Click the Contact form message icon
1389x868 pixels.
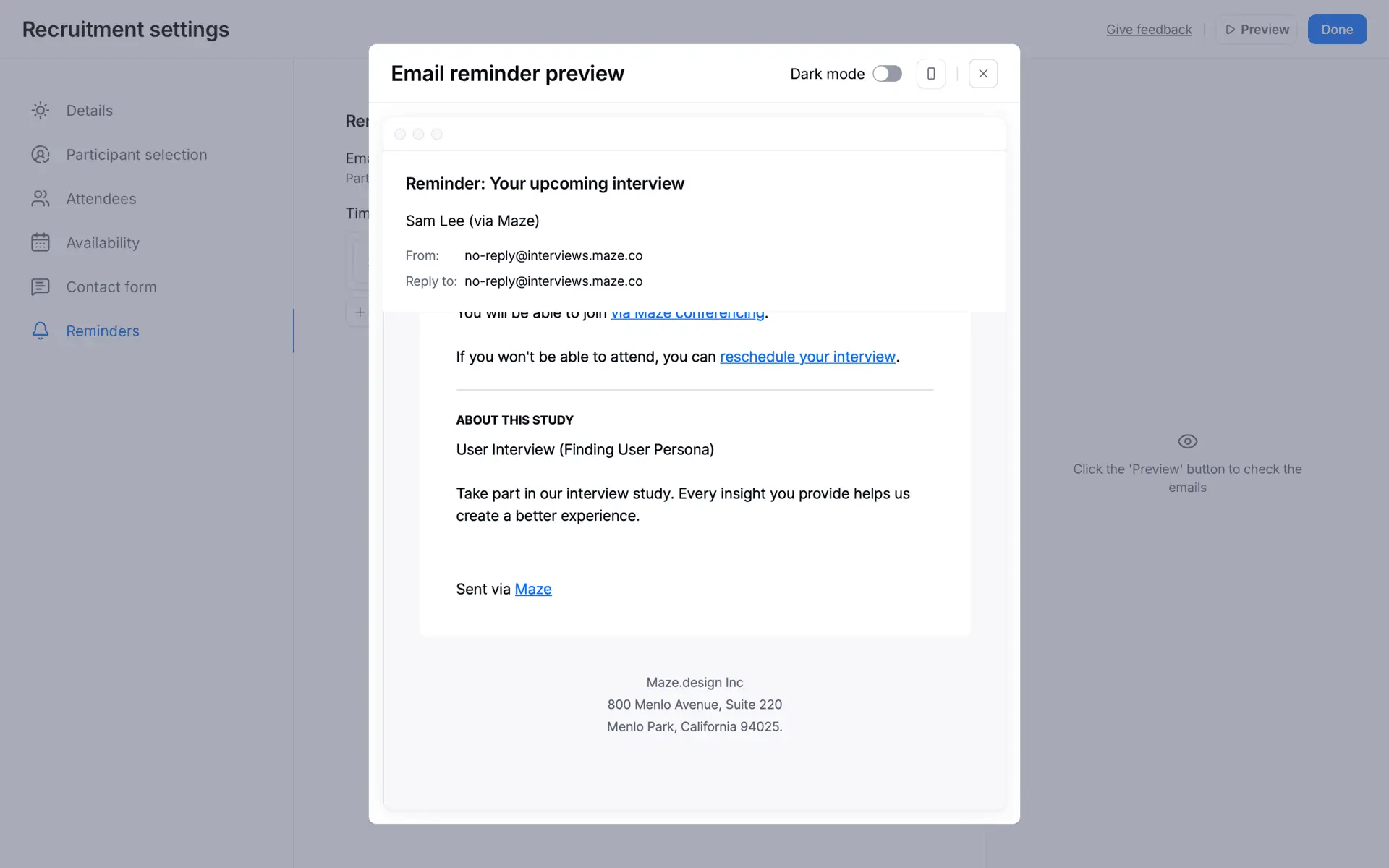[41, 287]
